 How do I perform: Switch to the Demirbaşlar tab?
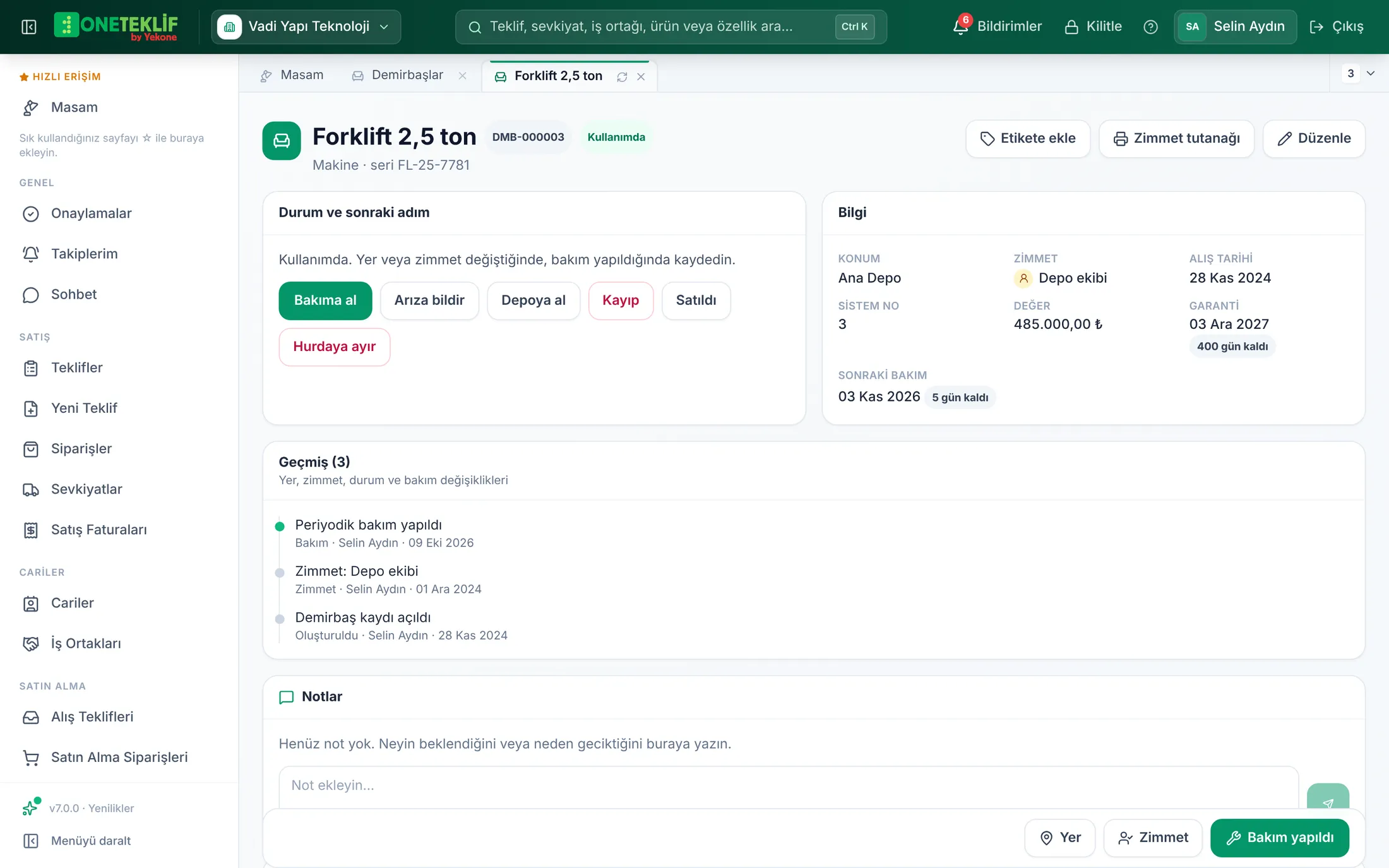(407, 75)
